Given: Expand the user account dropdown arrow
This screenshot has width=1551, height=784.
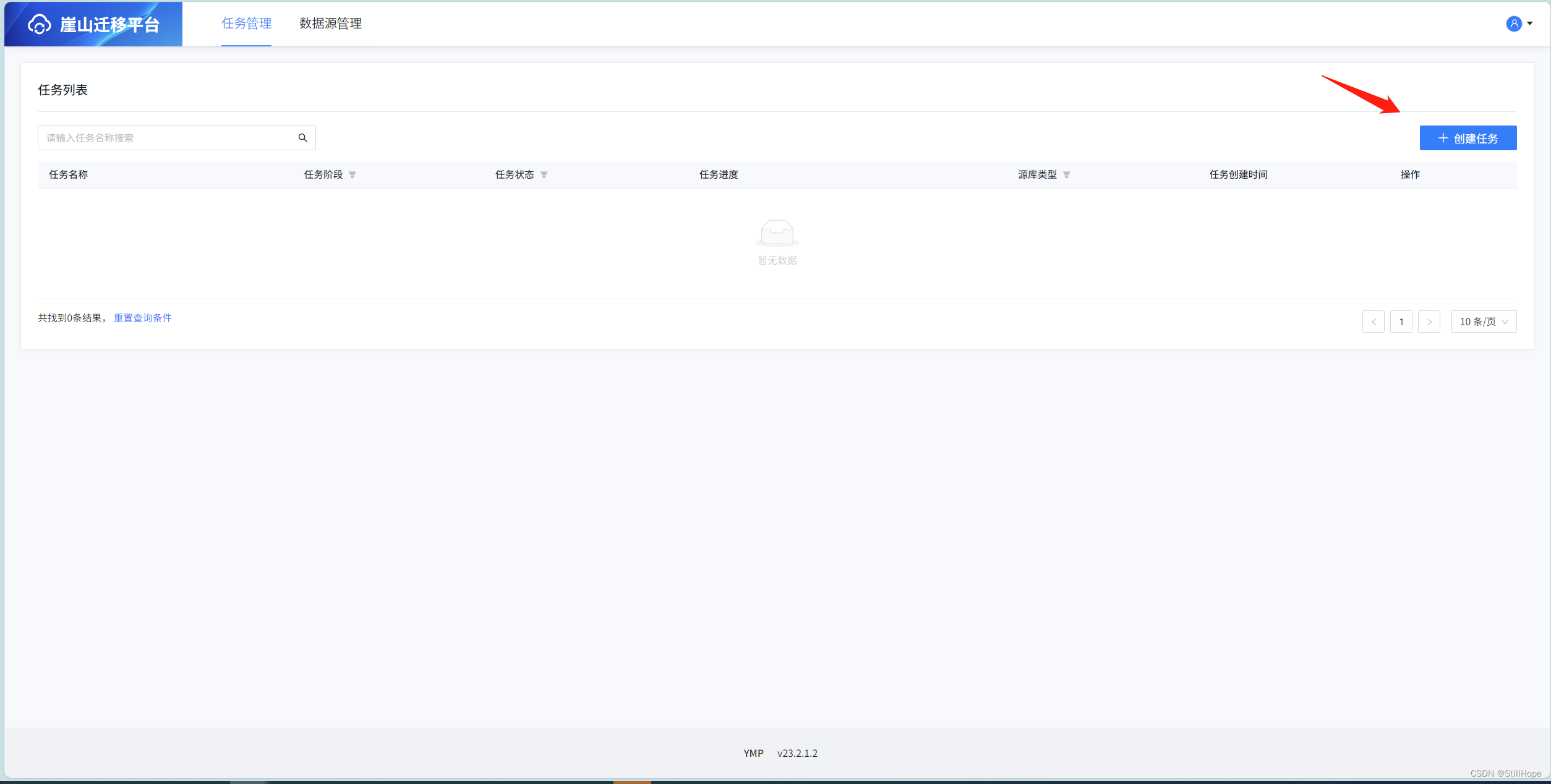Looking at the screenshot, I should 1530,23.
